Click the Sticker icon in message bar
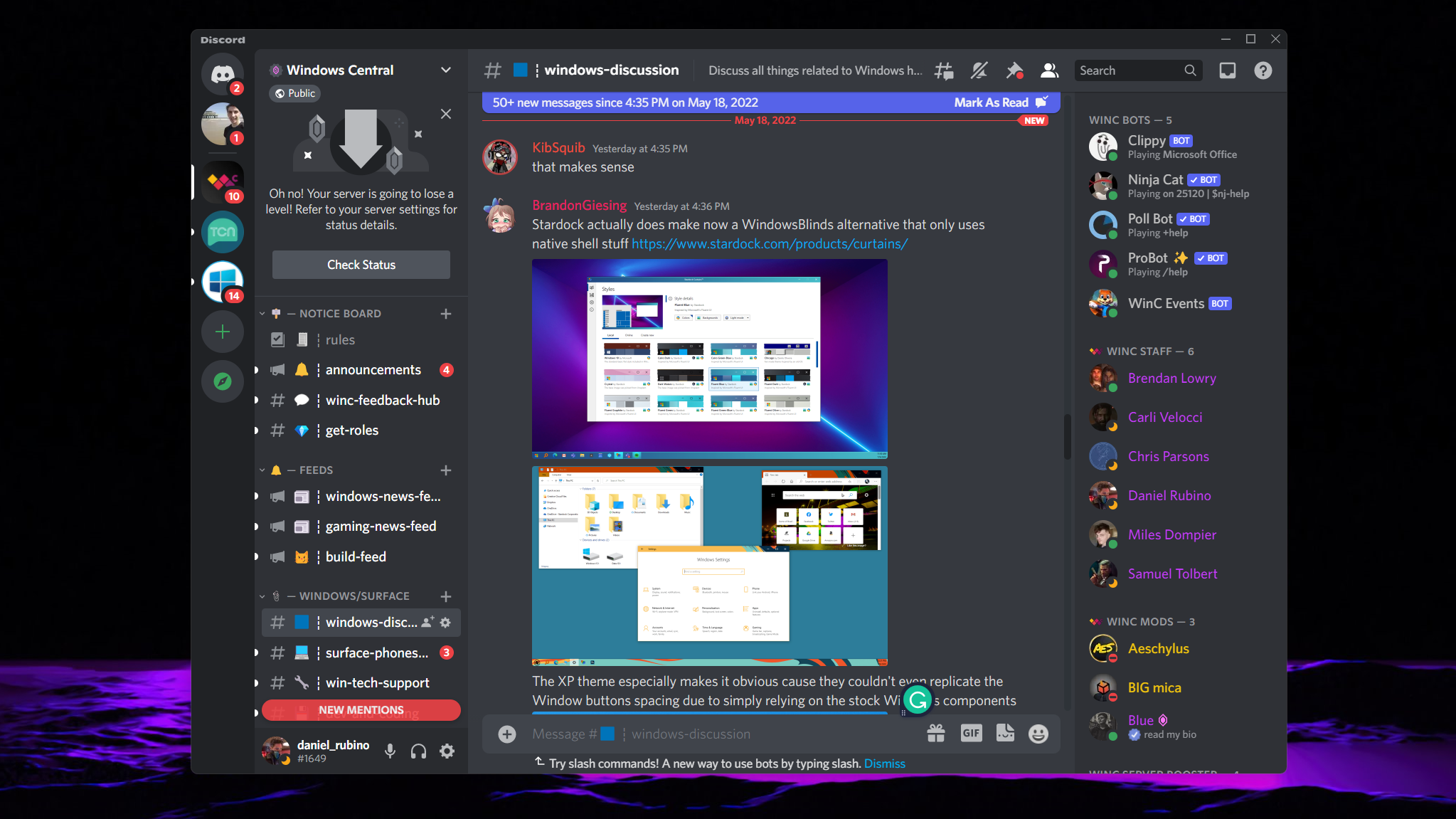Viewport: 1456px width, 819px height. pyautogui.click(x=1004, y=733)
